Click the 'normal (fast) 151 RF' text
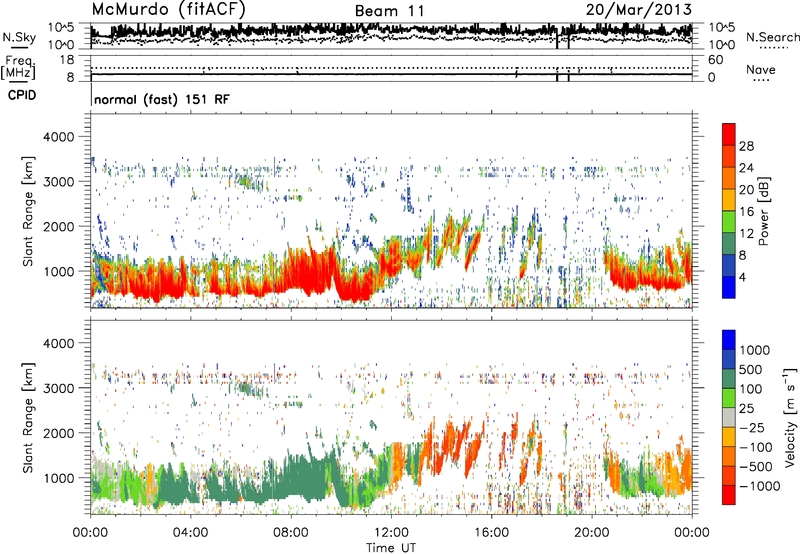Image resolution: width=800 pixels, height=554 pixels. pos(162,99)
